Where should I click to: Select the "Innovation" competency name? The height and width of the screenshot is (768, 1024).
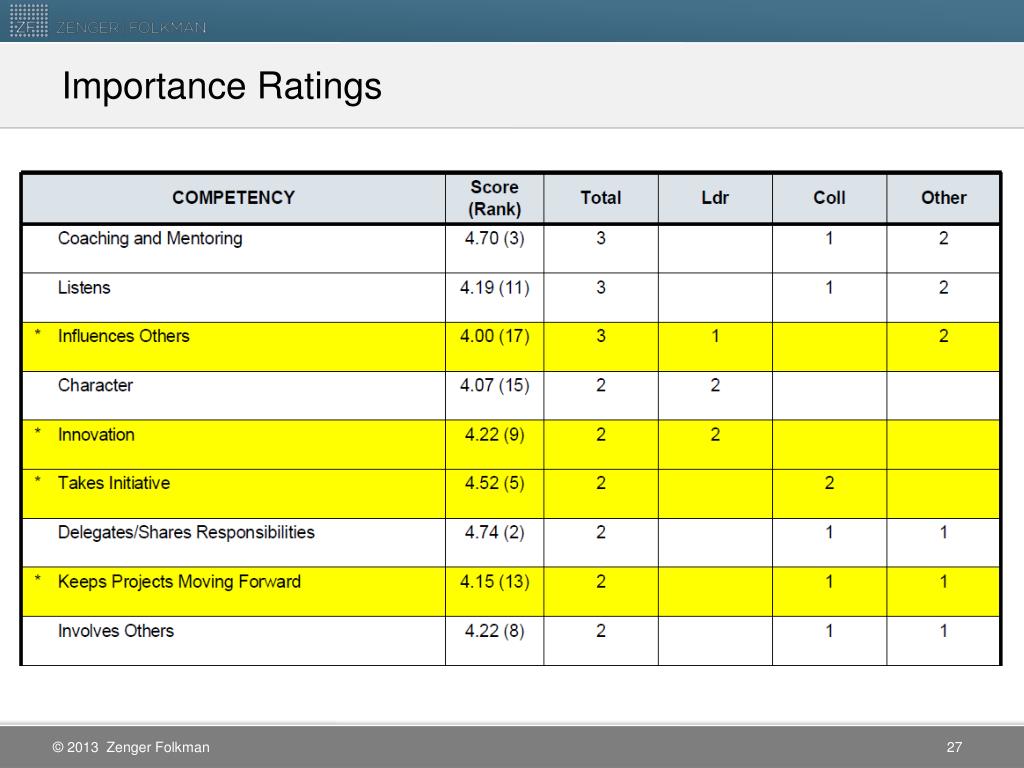click(96, 435)
